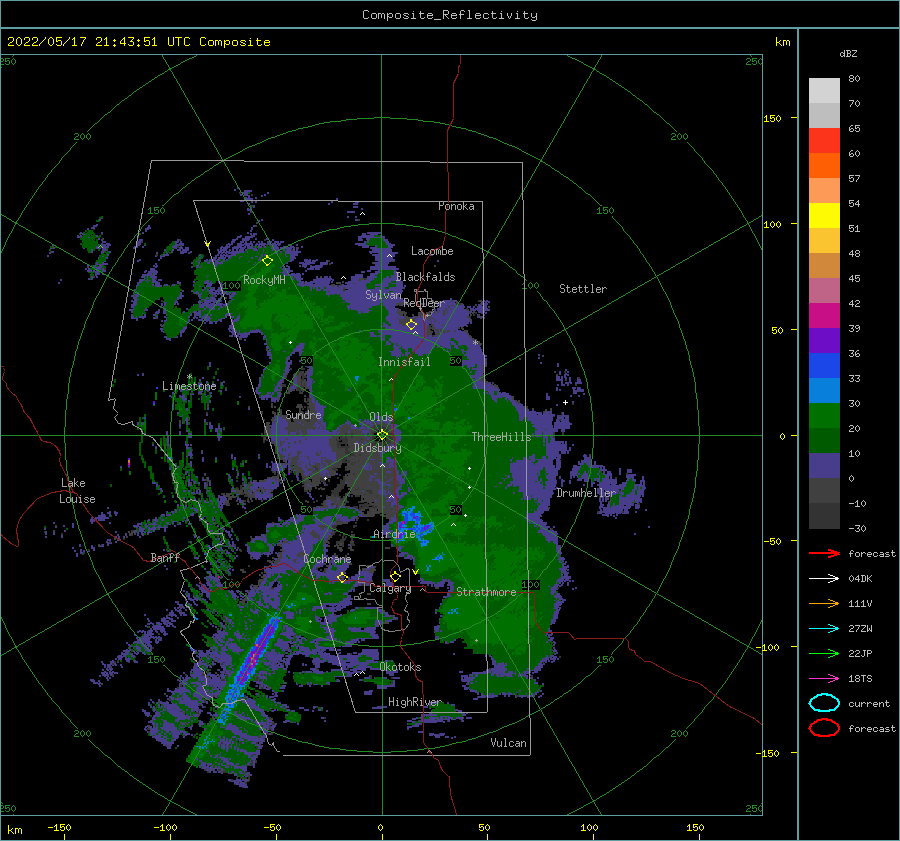Click the Lacombe city label
Viewport: 900px width, 841px height.
pos(432,251)
